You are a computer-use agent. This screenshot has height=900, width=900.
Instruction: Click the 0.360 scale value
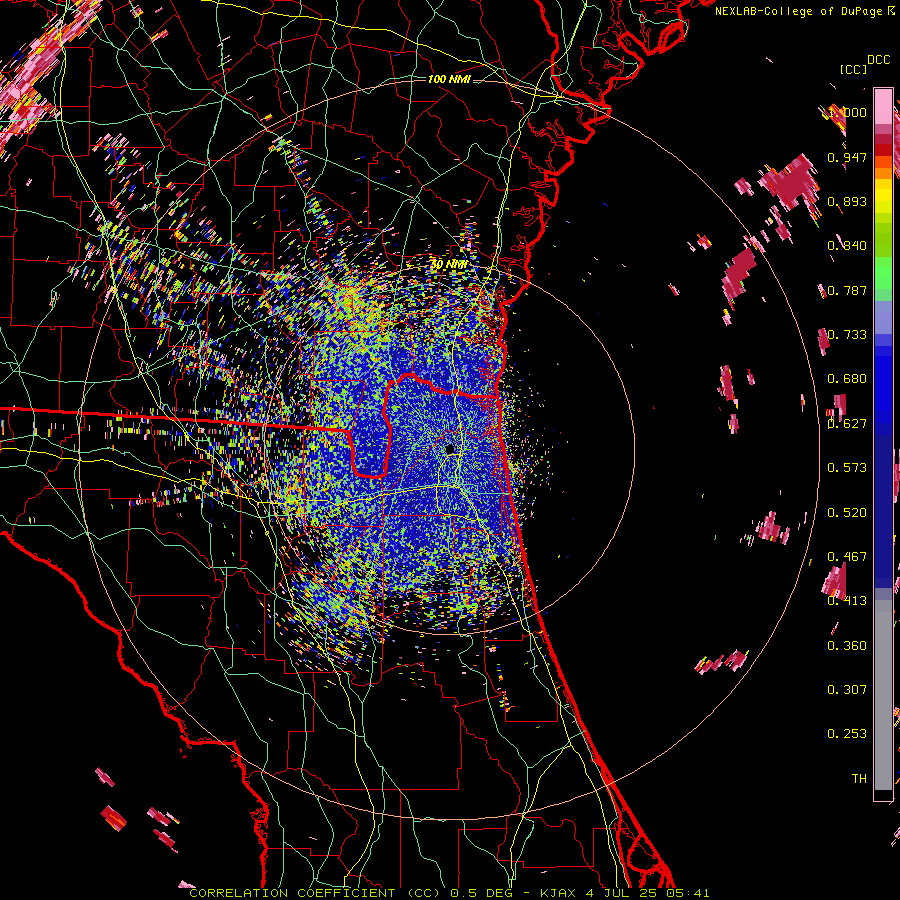[847, 646]
